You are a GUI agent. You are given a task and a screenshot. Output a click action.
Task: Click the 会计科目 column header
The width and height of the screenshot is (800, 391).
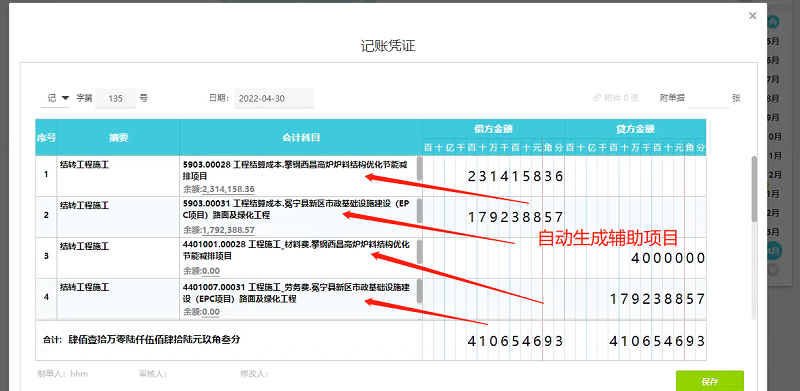(301, 138)
